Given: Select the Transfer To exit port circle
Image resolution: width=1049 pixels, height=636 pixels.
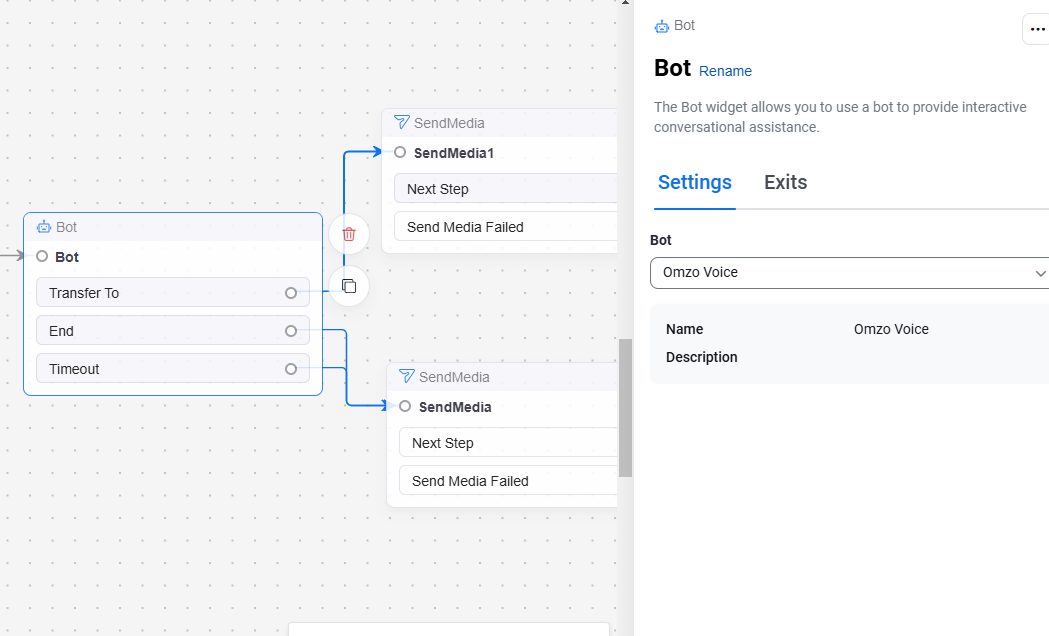Looking at the screenshot, I should click(291, 292).
